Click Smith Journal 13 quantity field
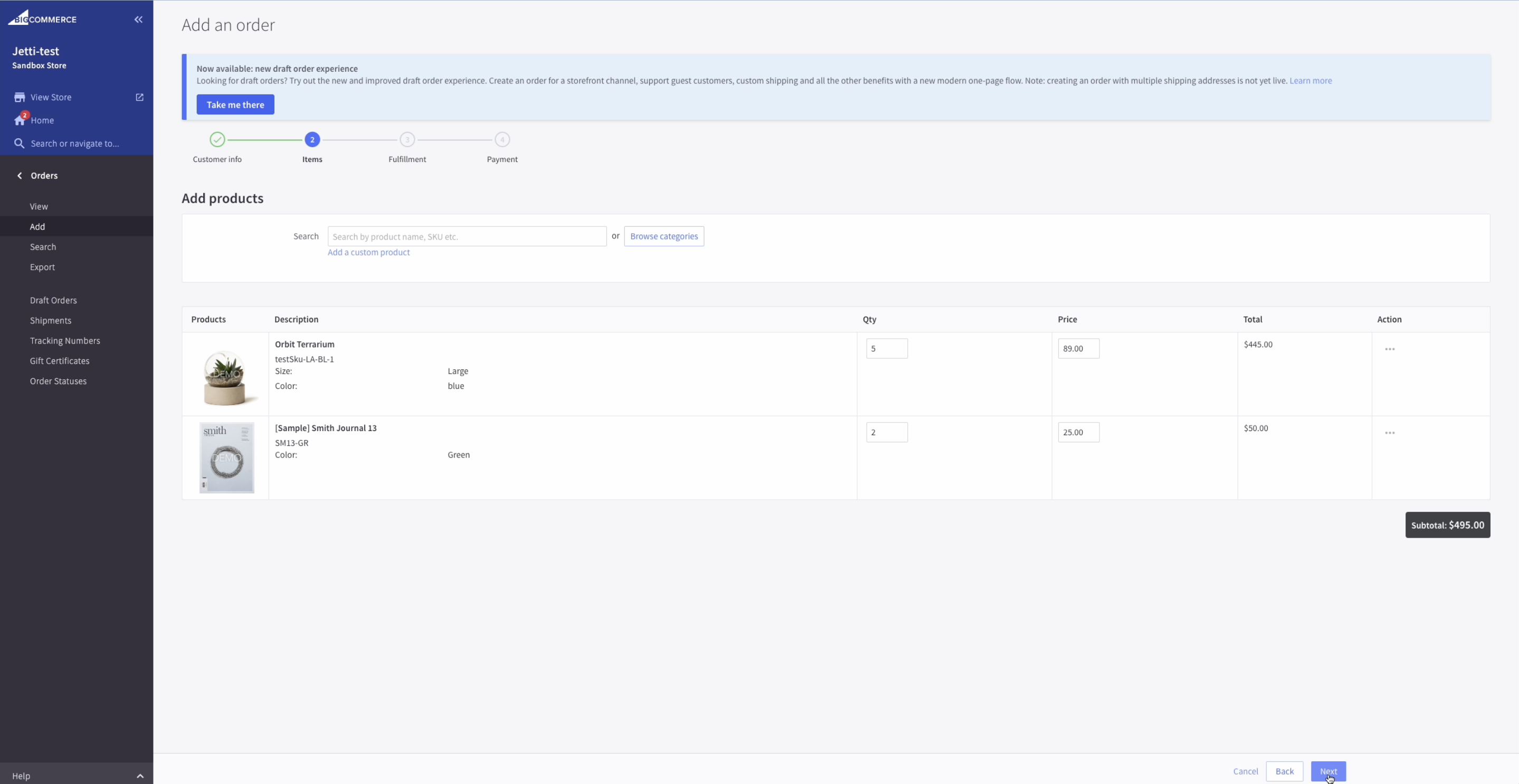This screenshot has height=784, width=1519. tap(887, 432)
